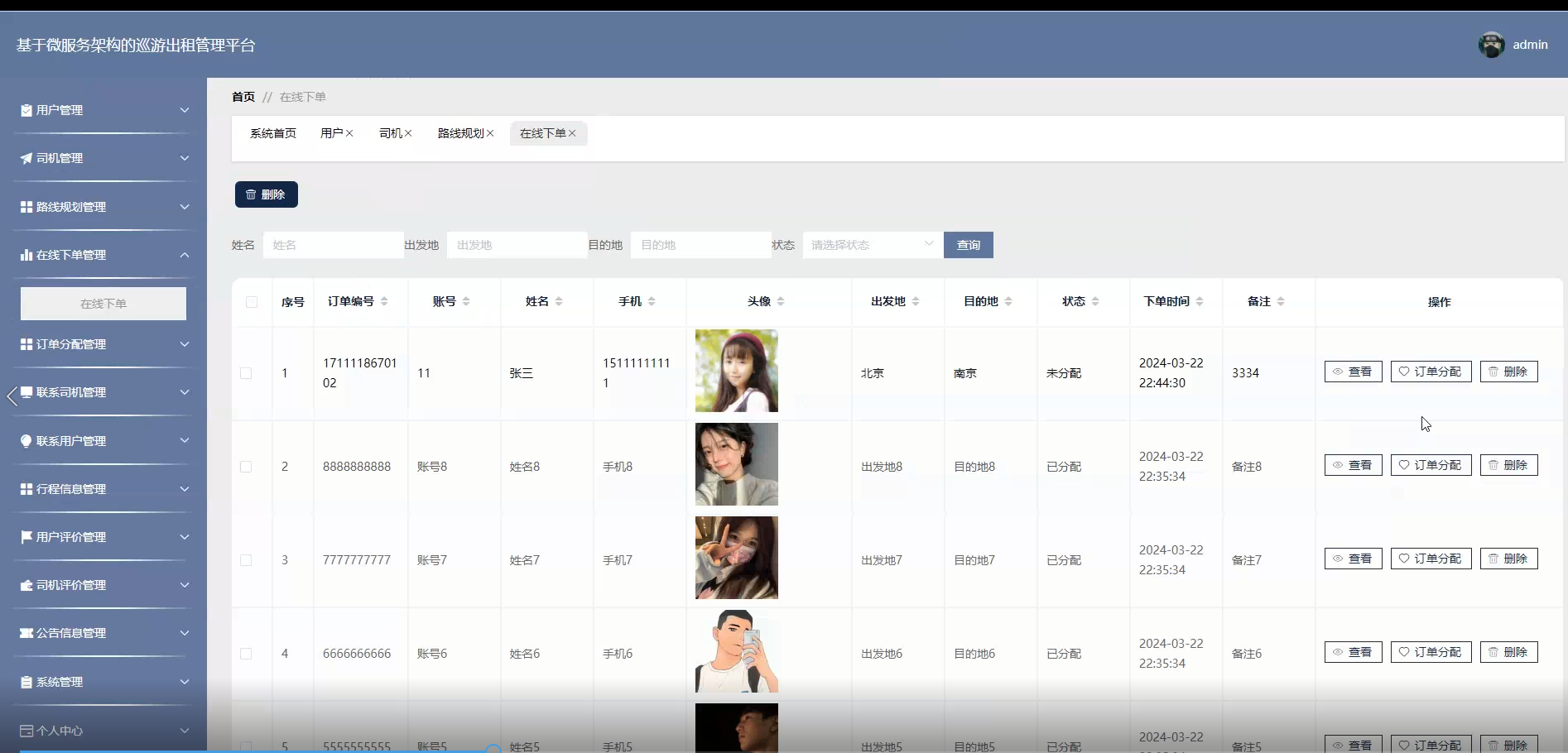This screenshot has height=753, width=1568.
Task: Select 在线下单 submenu item
Action: (103, 304)
